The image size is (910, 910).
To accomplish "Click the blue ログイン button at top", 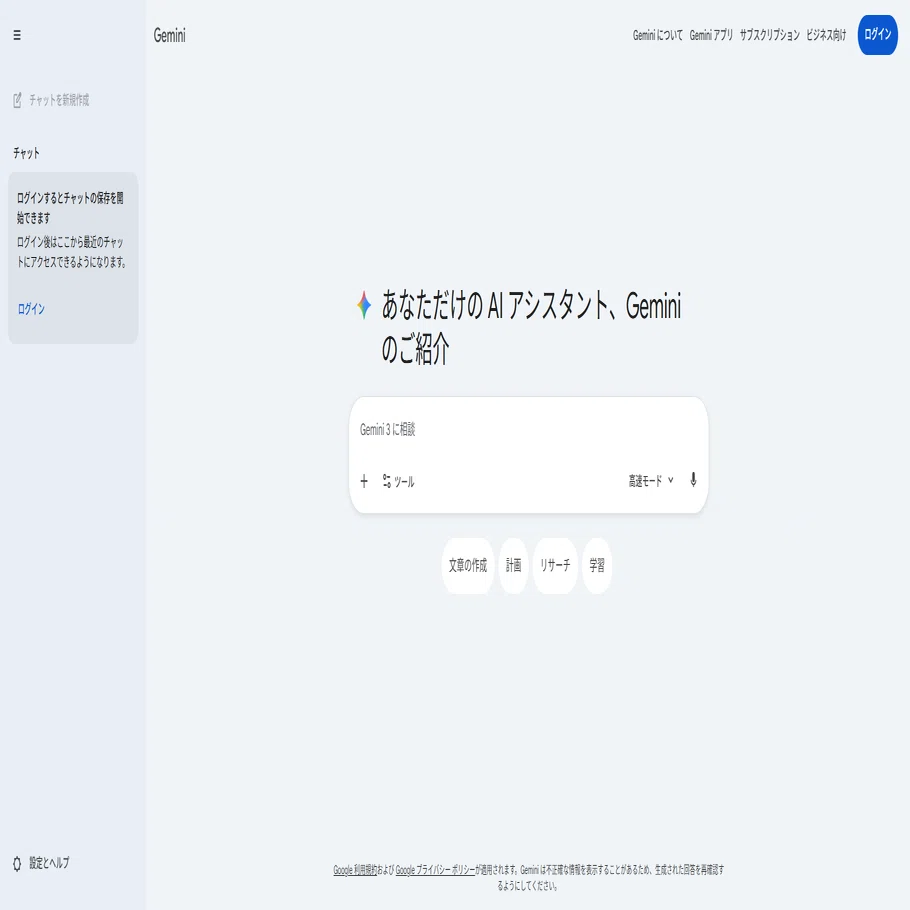I will pos(878,35).
